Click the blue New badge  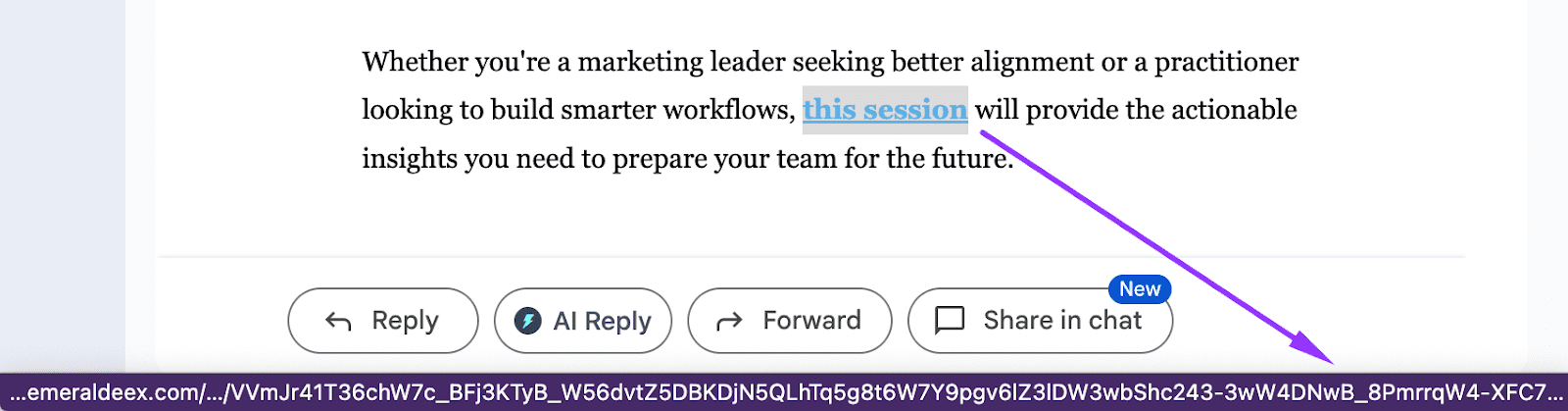point(1139,289)
